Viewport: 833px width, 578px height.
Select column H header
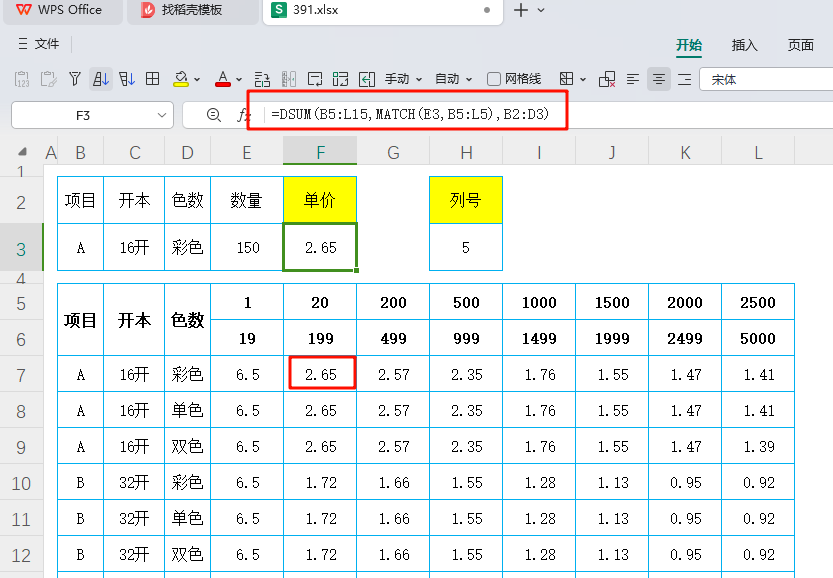(466, 152)
